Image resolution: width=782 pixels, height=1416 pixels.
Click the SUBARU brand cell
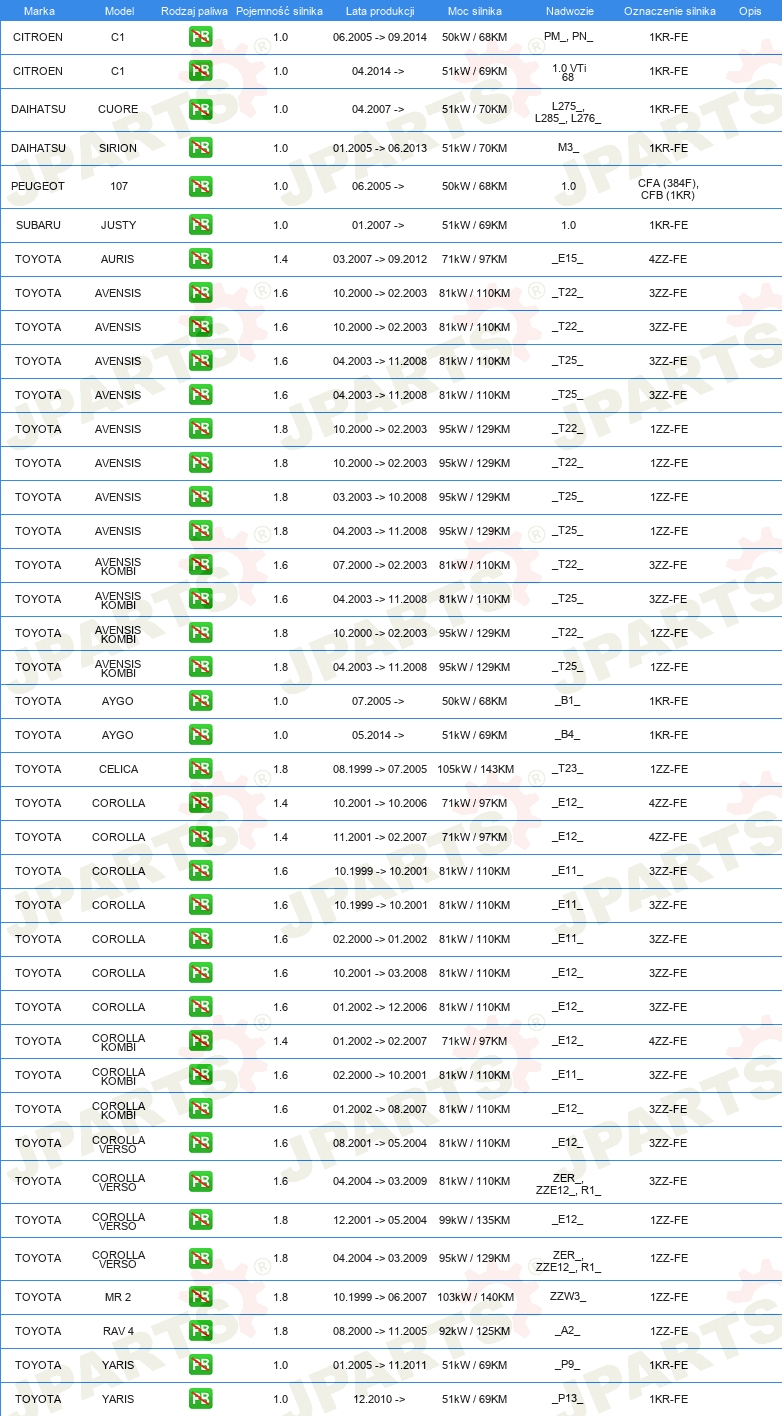coord(38,225)
